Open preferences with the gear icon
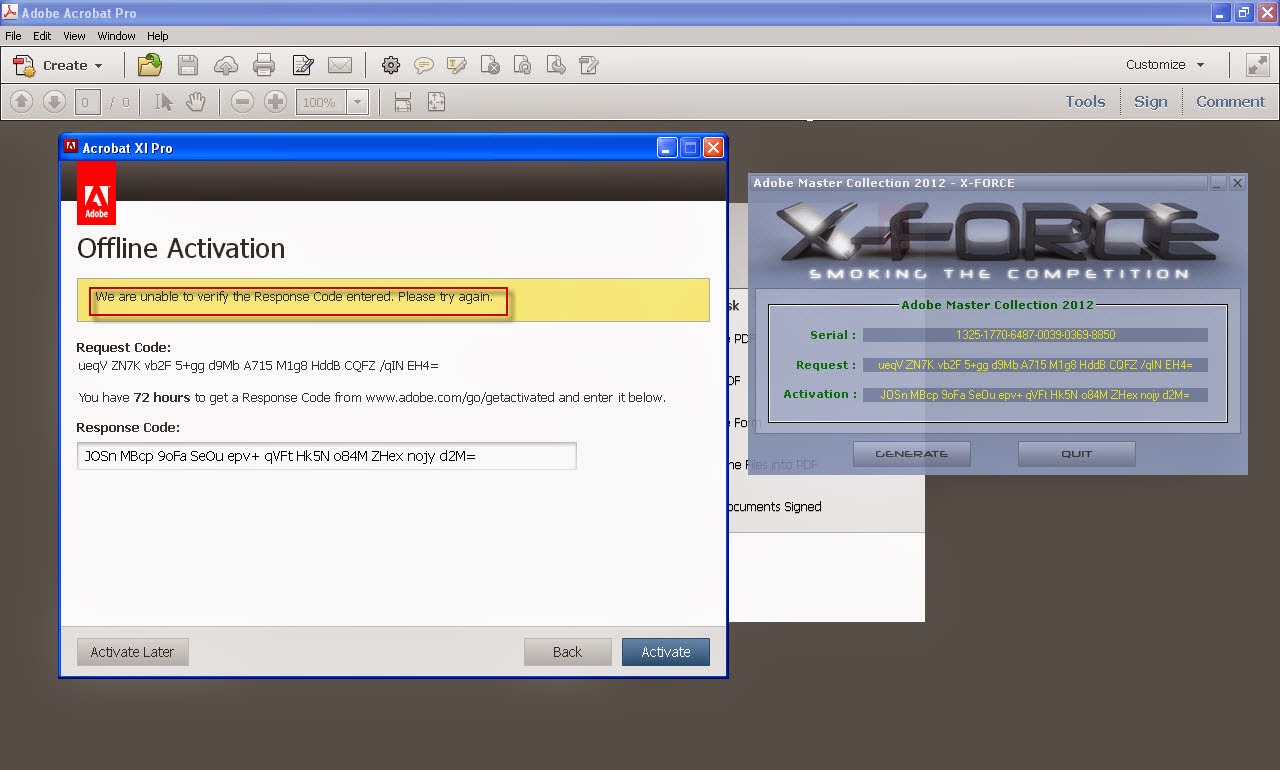The width and height of the screenshot is (1280, 770). click(391, 65)
